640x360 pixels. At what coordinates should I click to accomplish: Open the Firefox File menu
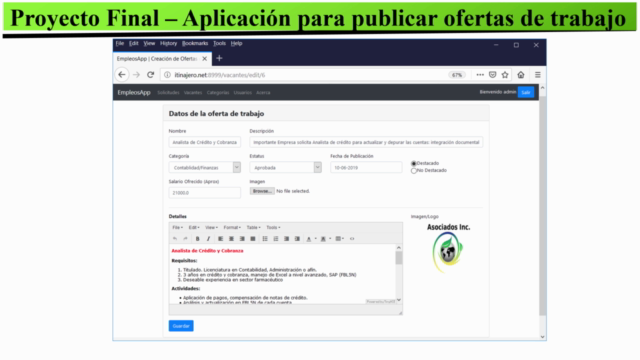coord(120,43)
